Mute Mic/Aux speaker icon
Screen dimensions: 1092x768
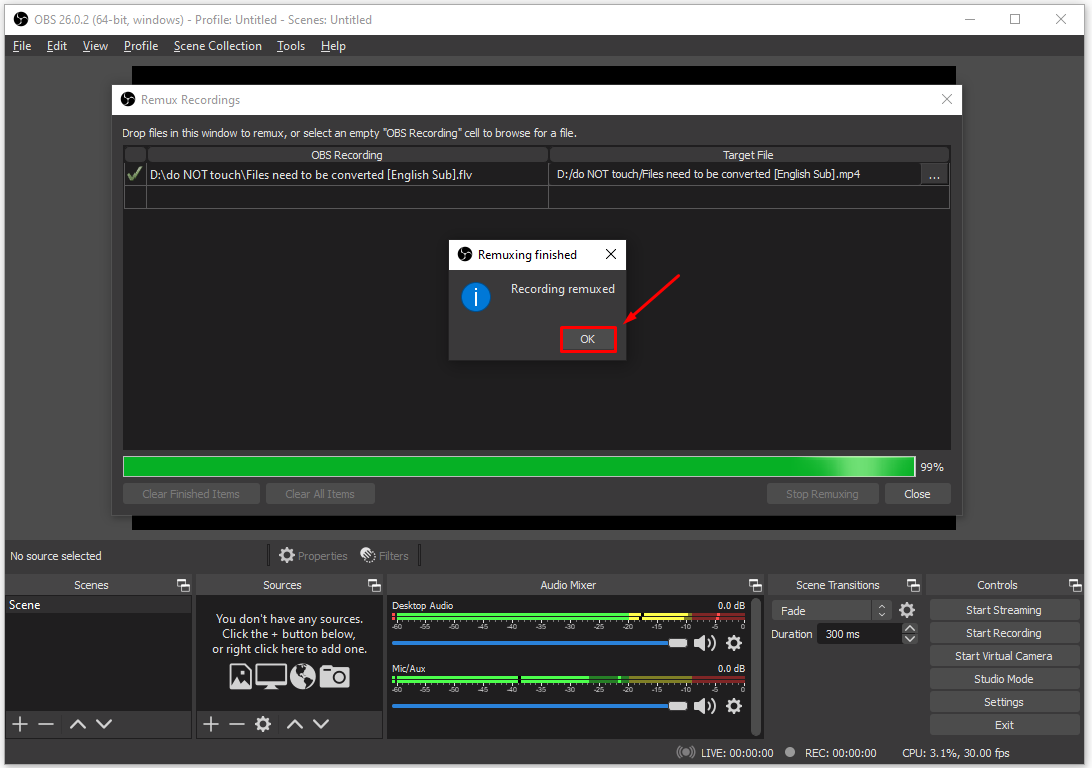click(705, 706)
